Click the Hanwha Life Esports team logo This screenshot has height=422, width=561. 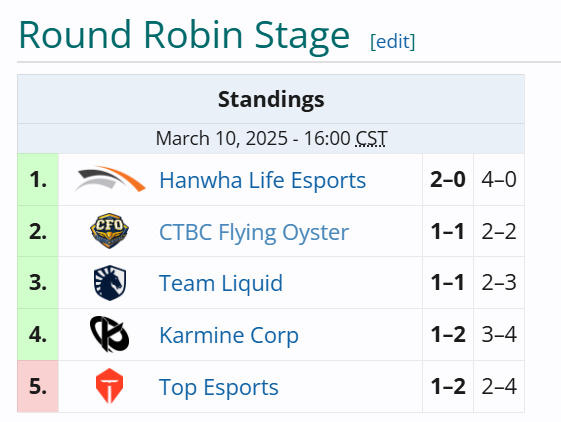[x=110, y=179]
